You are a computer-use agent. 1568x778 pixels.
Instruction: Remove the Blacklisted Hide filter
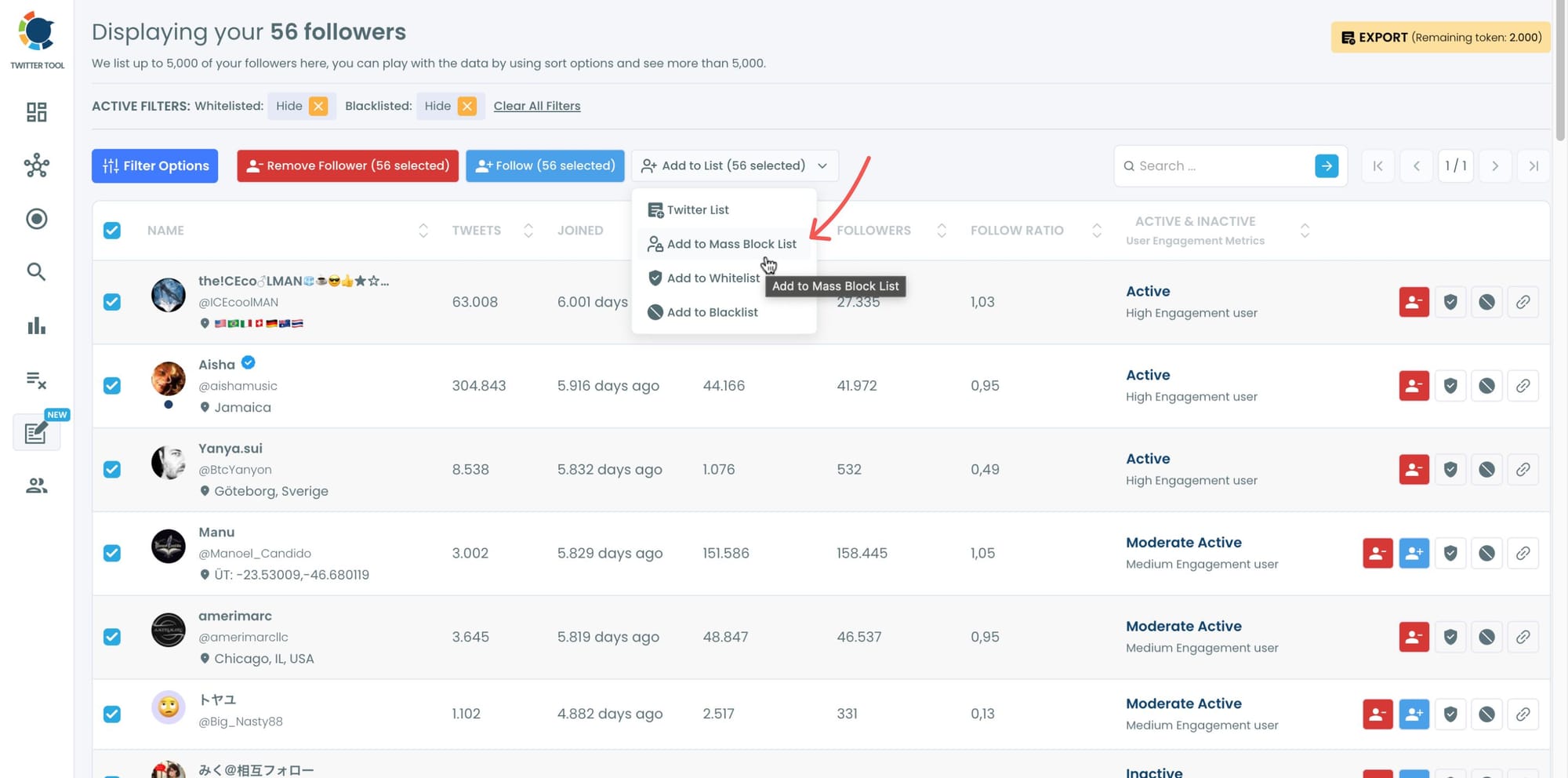tap(467, 106)
